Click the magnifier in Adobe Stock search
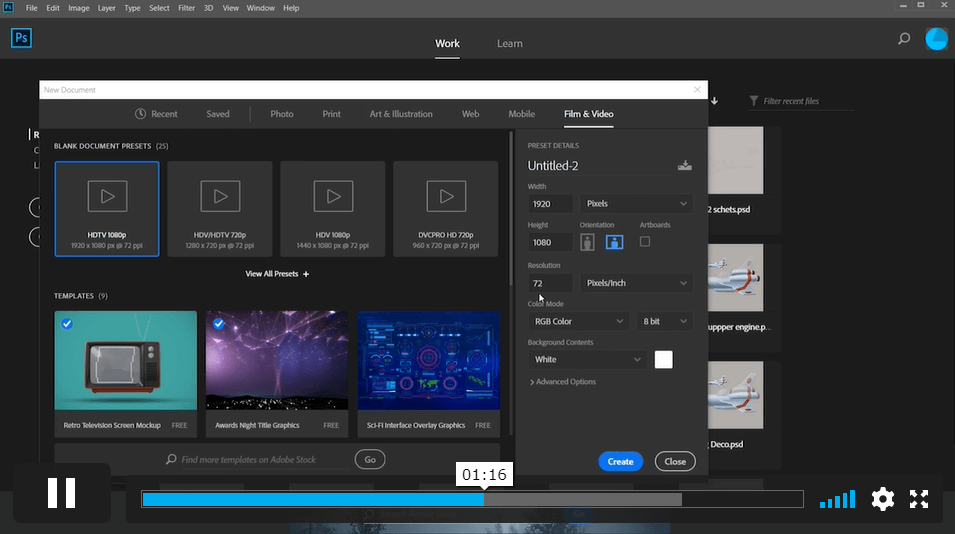The width and height of the screenshot is (955, 534). coord(171,459)
